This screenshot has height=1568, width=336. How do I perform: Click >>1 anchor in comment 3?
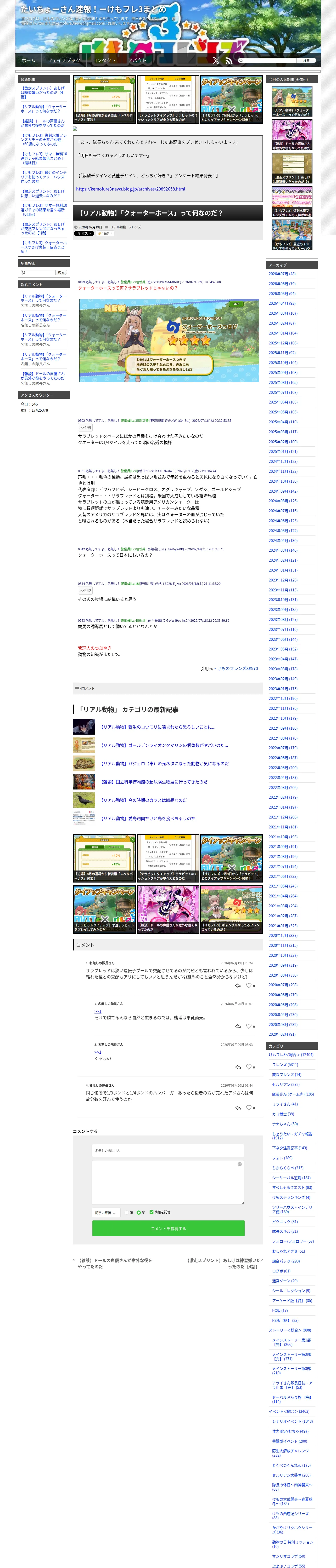point(98,1052)
